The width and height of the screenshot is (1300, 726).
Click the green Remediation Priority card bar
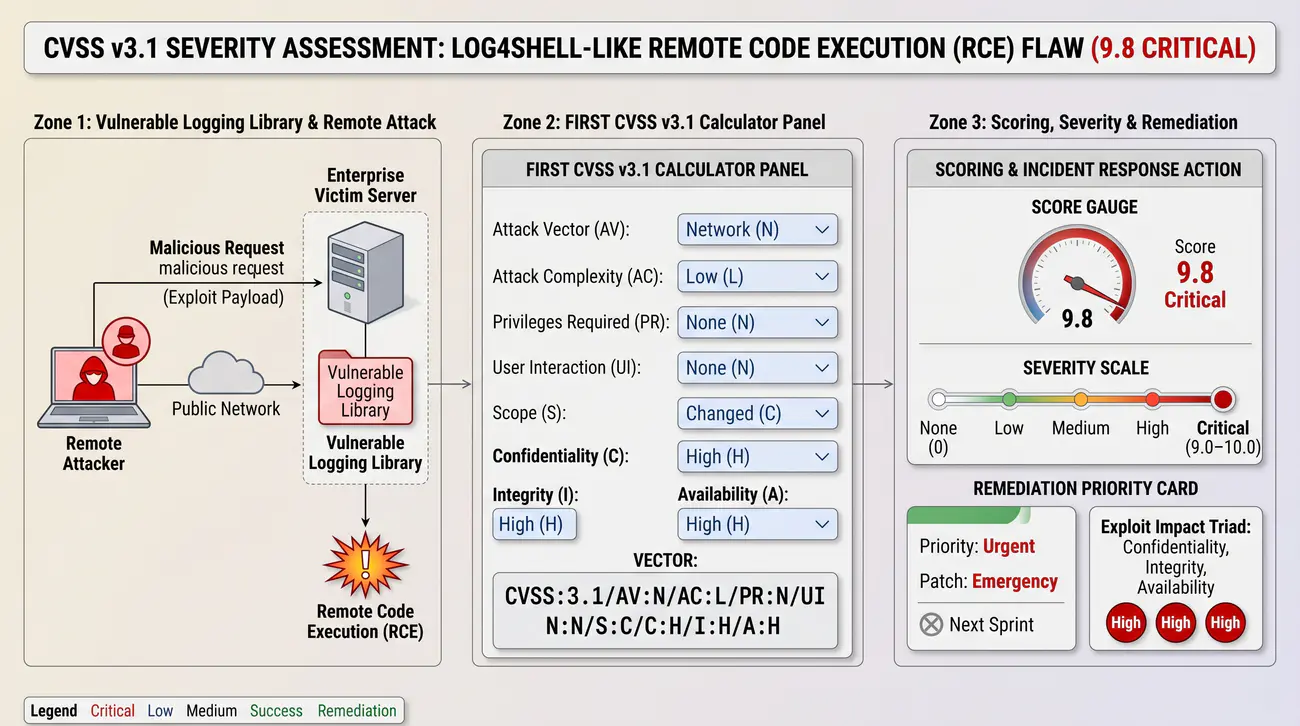point(968,514)
